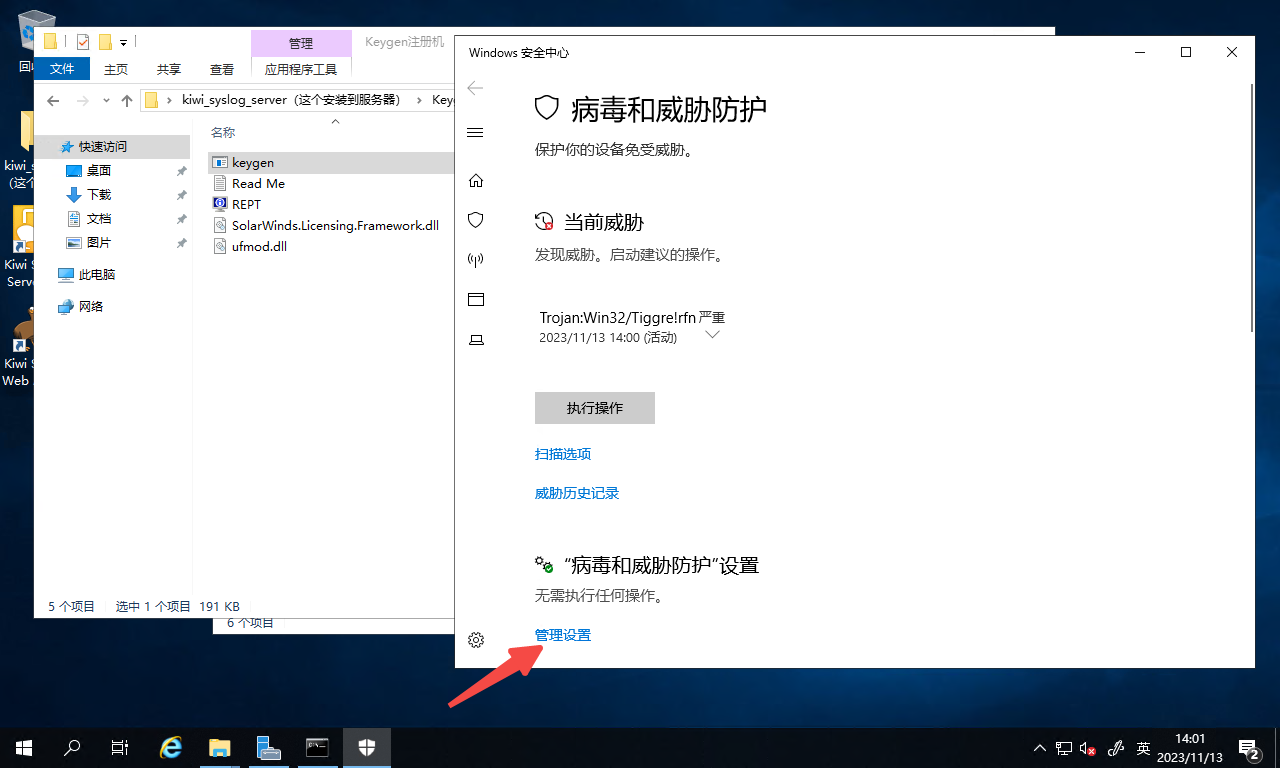Open the recent locations dropdown in Explorer
1280x768 pixels.
point(106,100)
